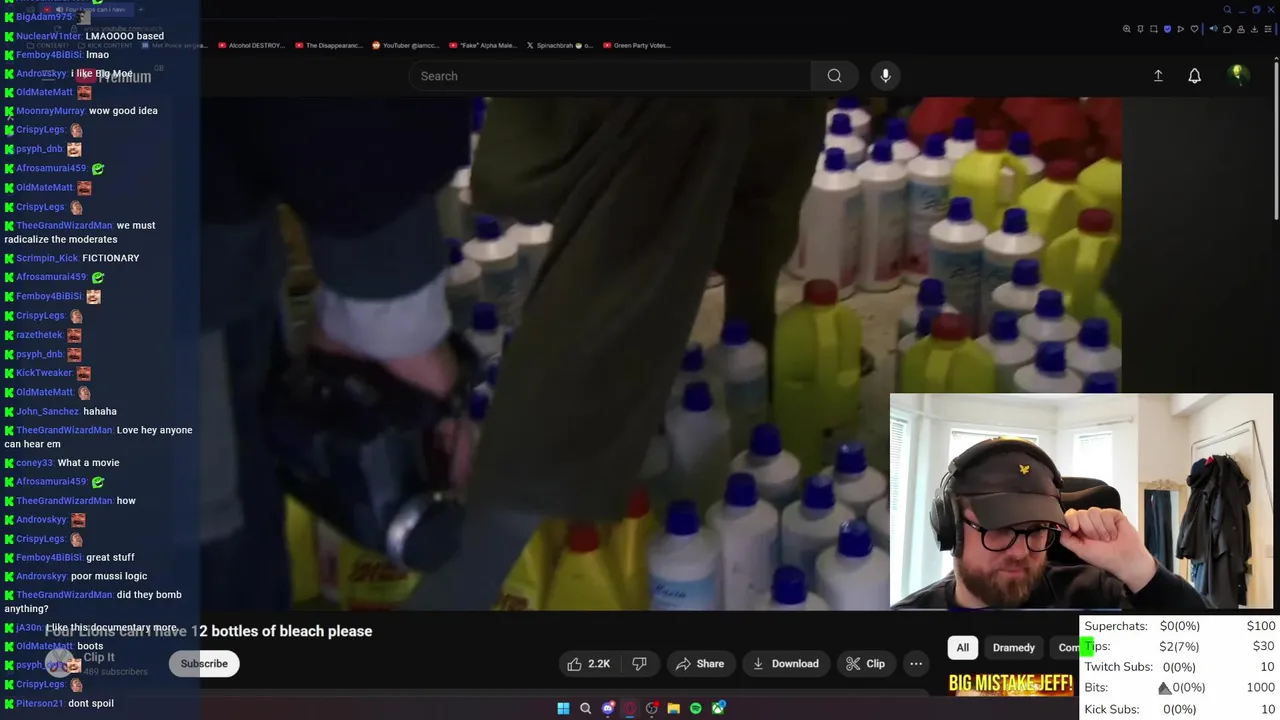
Task: Expand more actions ellipsis under the video
Action: coord(916,663)
